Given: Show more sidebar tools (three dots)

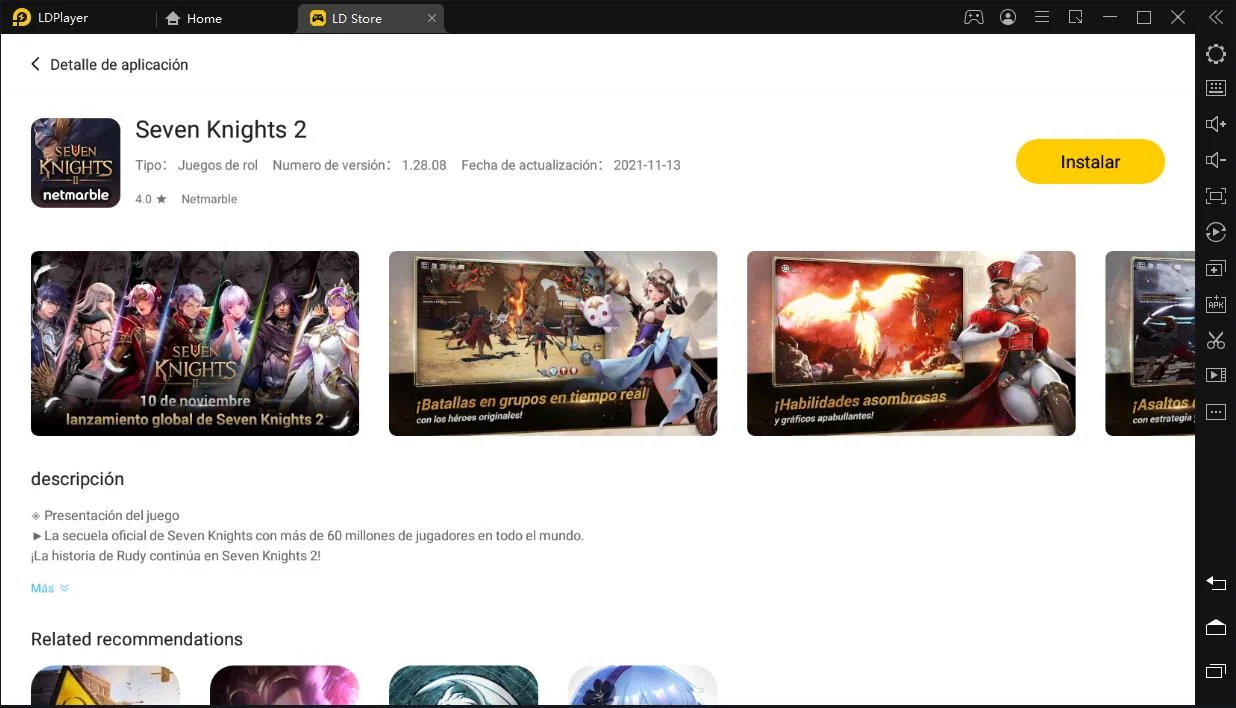Looking at the screenshot, I should click(1216, 411).
